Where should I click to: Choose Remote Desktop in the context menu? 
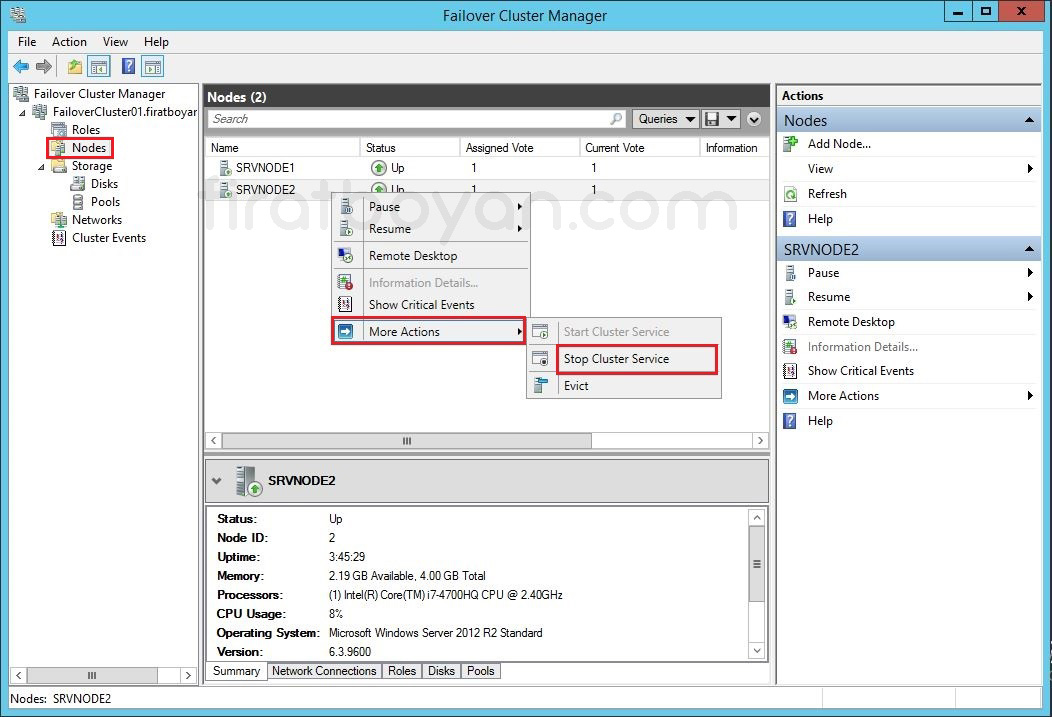(431, 256)
